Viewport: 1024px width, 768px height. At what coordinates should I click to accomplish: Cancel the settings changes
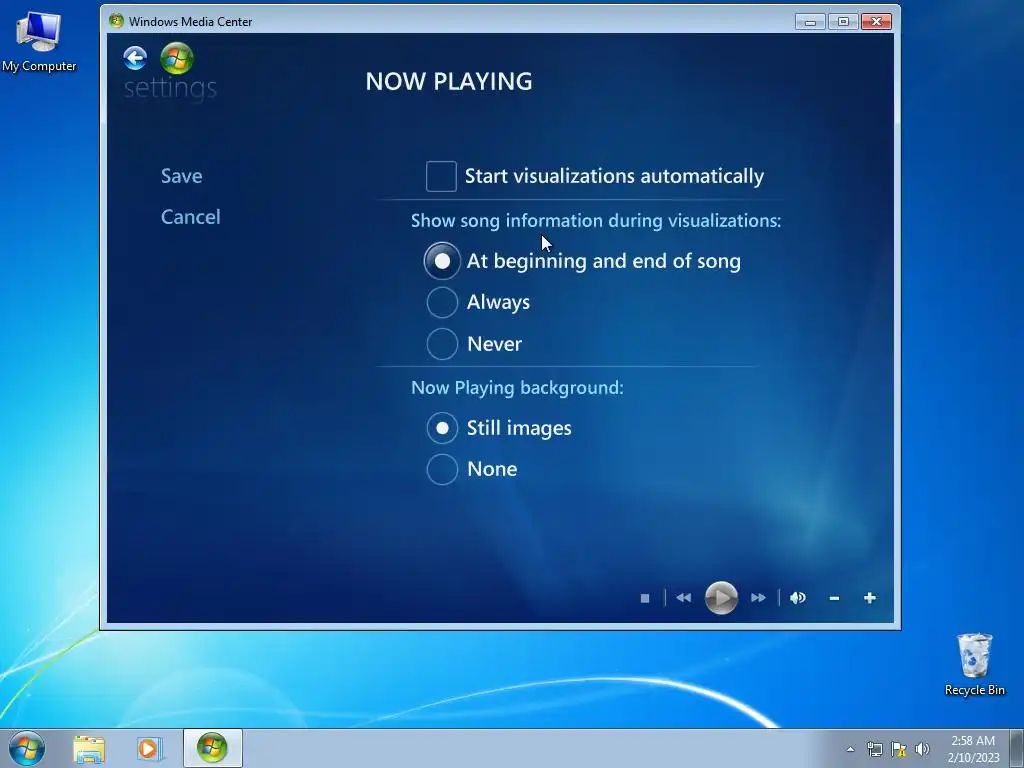click(x=191, y=217)
